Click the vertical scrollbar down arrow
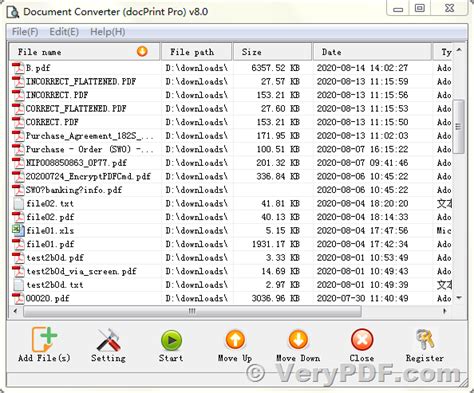 459,298
